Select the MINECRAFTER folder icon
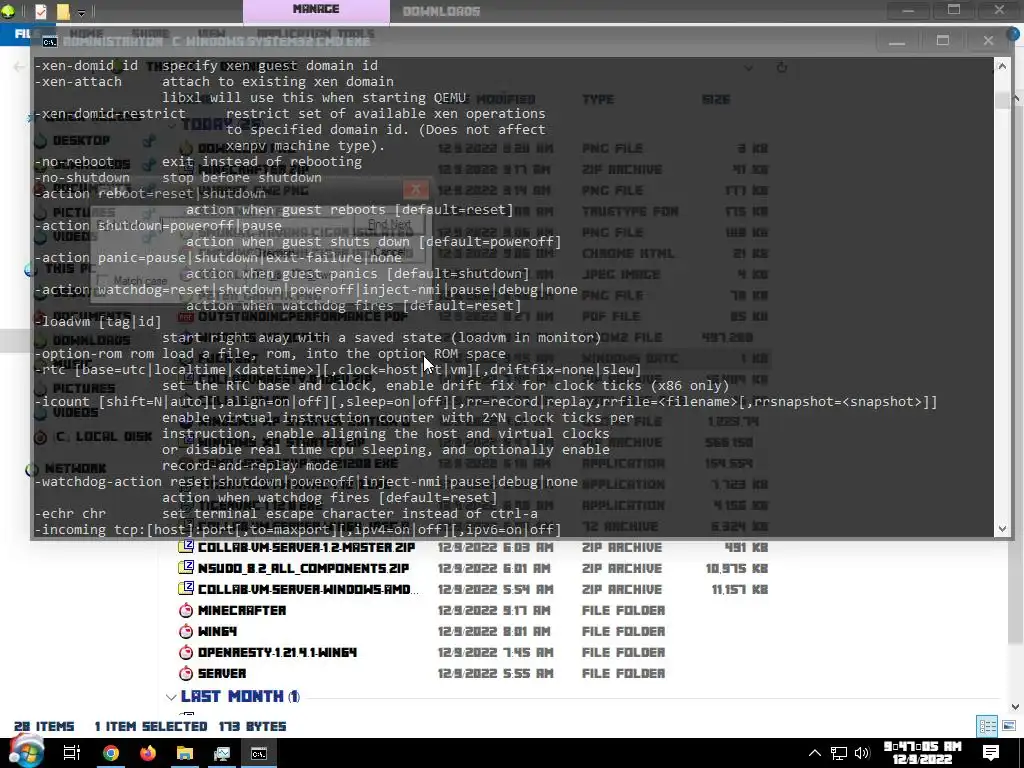This screenshot has width=1024, height=768. click(x=186, y=610)
